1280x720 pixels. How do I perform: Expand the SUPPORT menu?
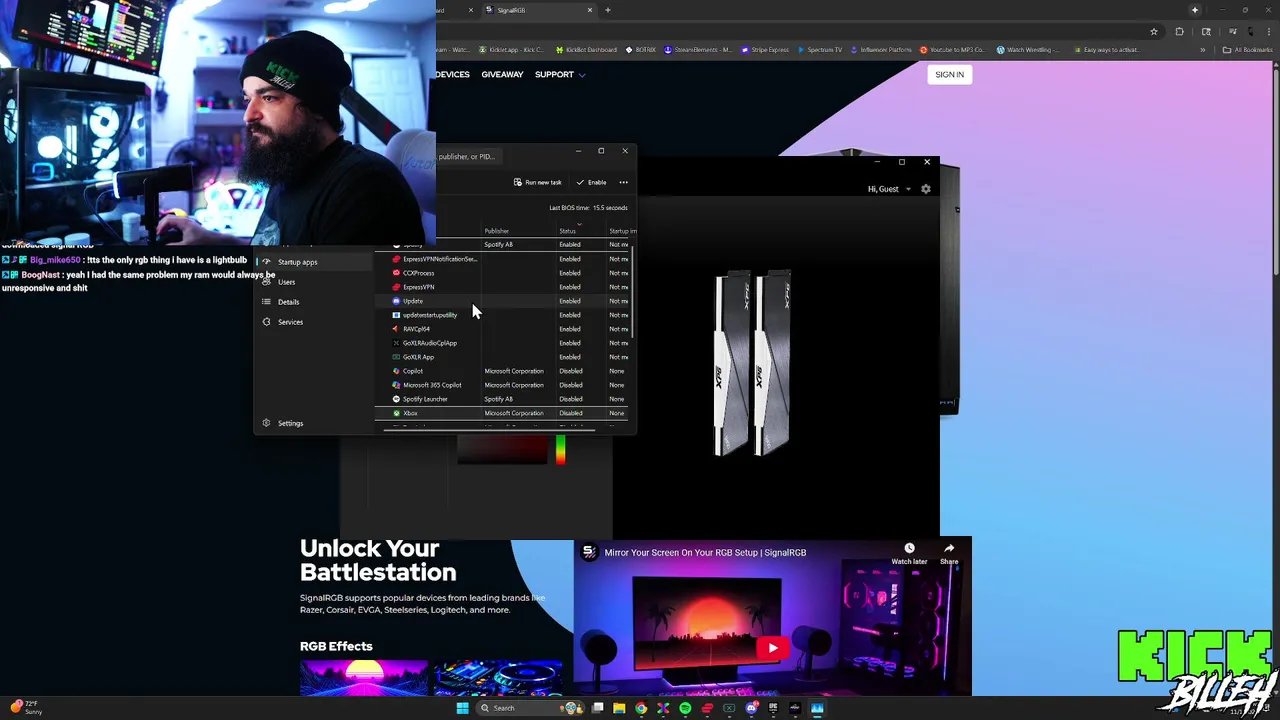560,75
